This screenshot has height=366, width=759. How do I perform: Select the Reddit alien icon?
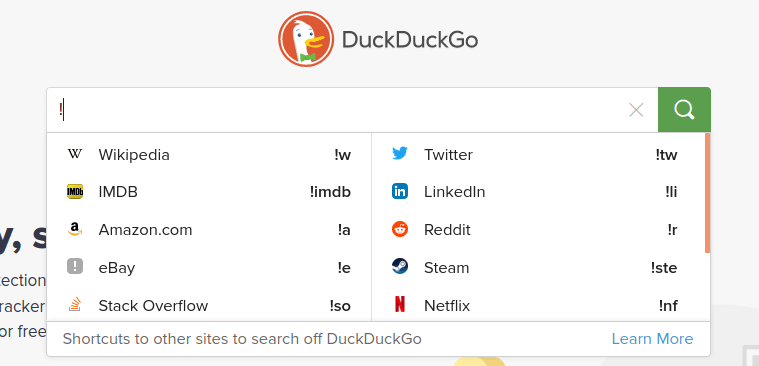tap(400, 229)
